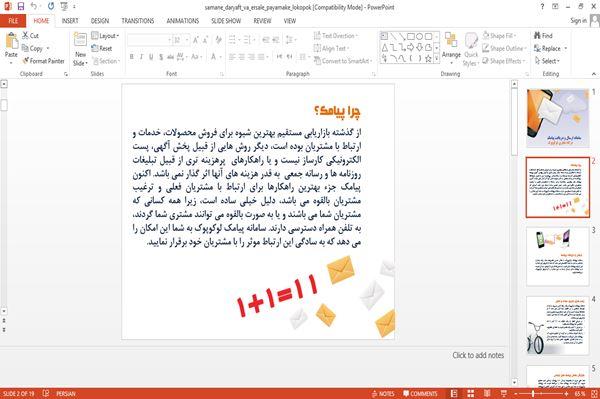
Task: Click the Quick Styles button
Action: coord(471,50)
